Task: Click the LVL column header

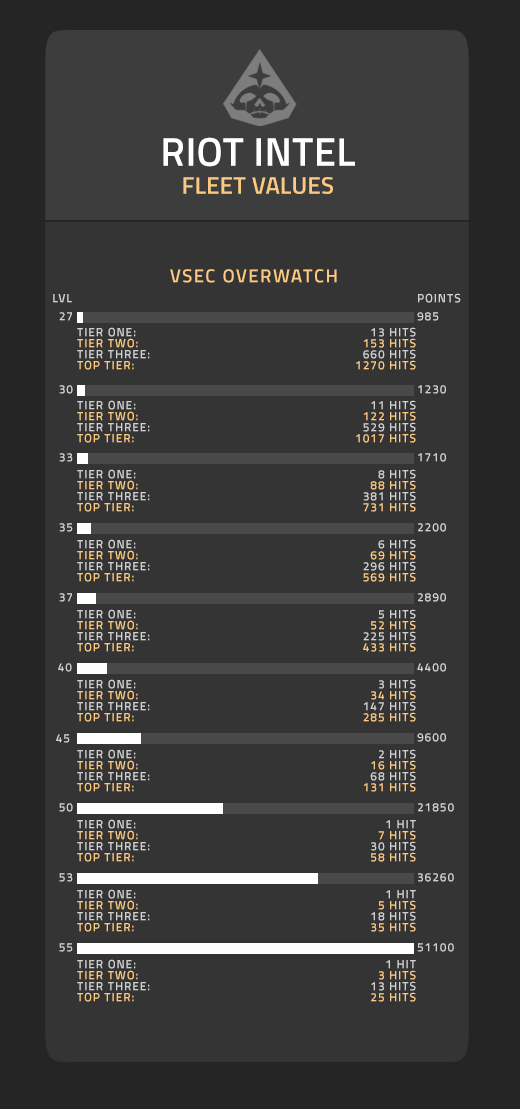Action: [x=62, y=298]
